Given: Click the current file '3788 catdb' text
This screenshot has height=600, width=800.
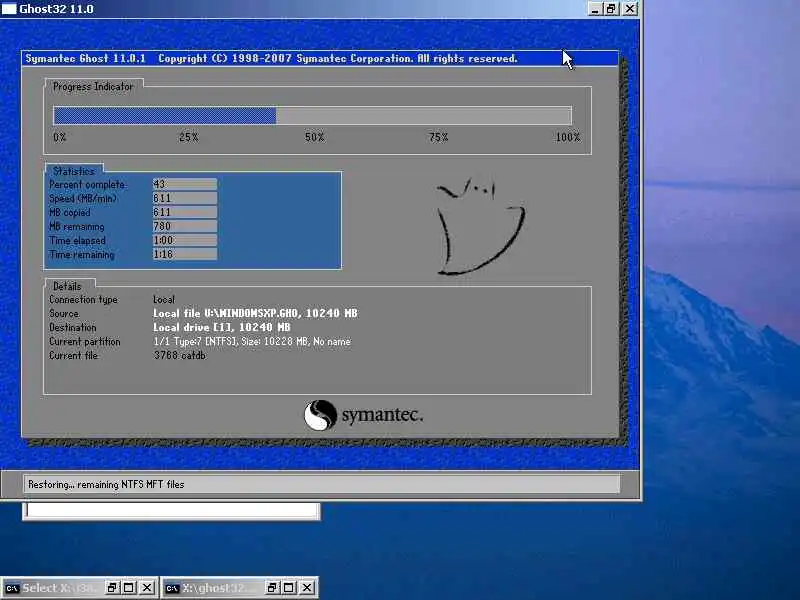Looking at the screenshot, I should point(180,356).
